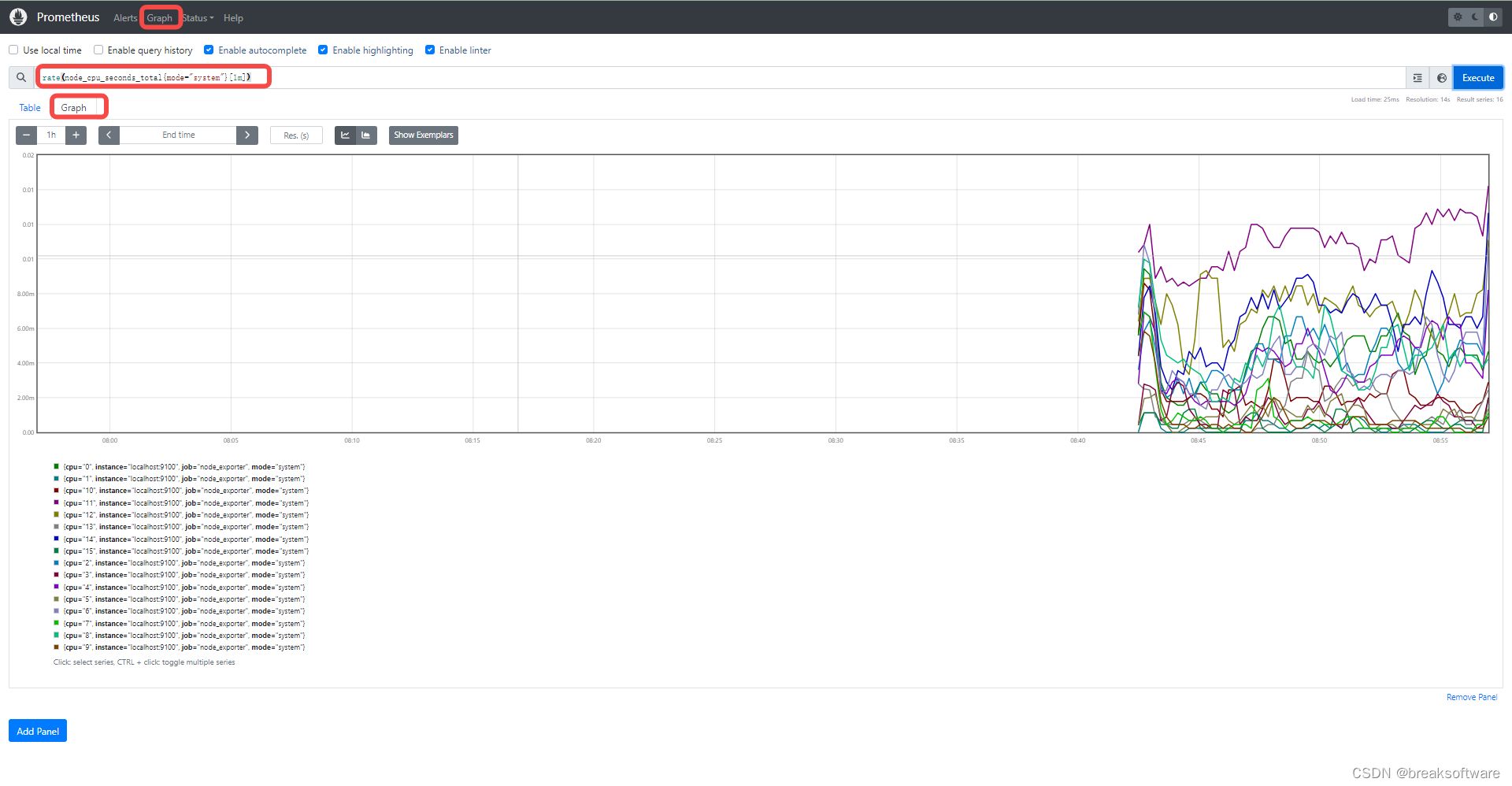Select the dark theme moon icon
Image resolution: width=1512 pixels, height=786 pixels.
coord(1475,17)
